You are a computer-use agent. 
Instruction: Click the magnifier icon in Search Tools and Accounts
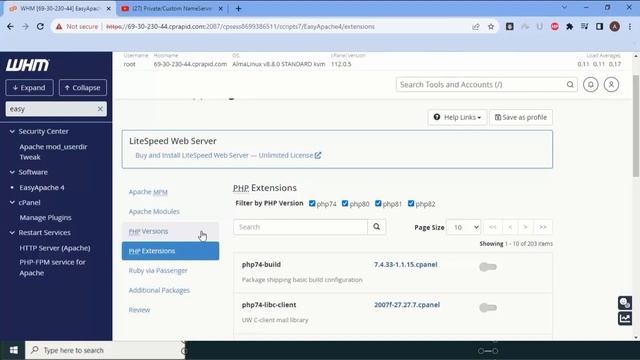coord(570,84)
